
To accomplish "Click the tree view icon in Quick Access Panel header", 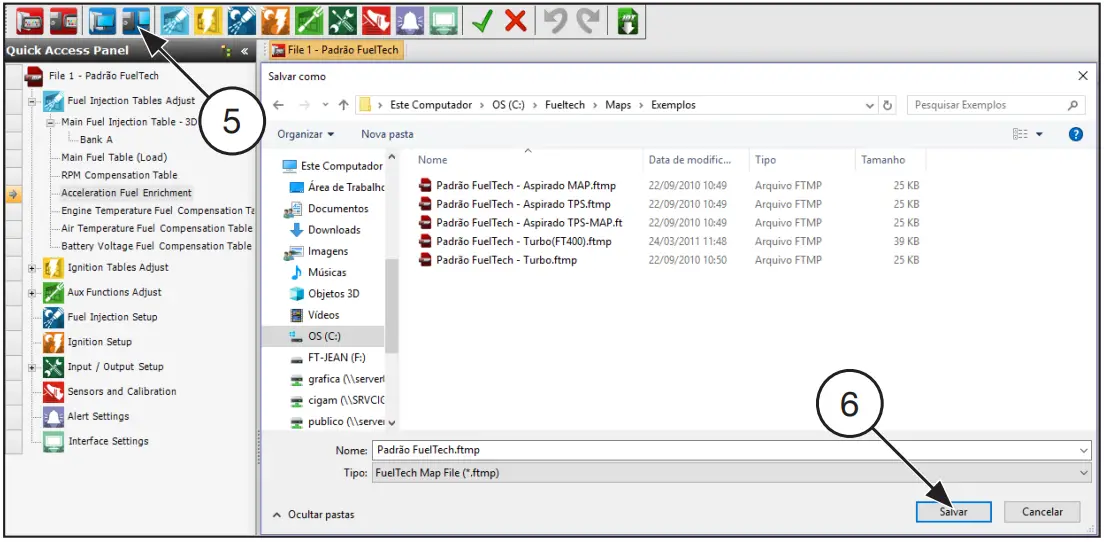I will click(x=227, y=51).
